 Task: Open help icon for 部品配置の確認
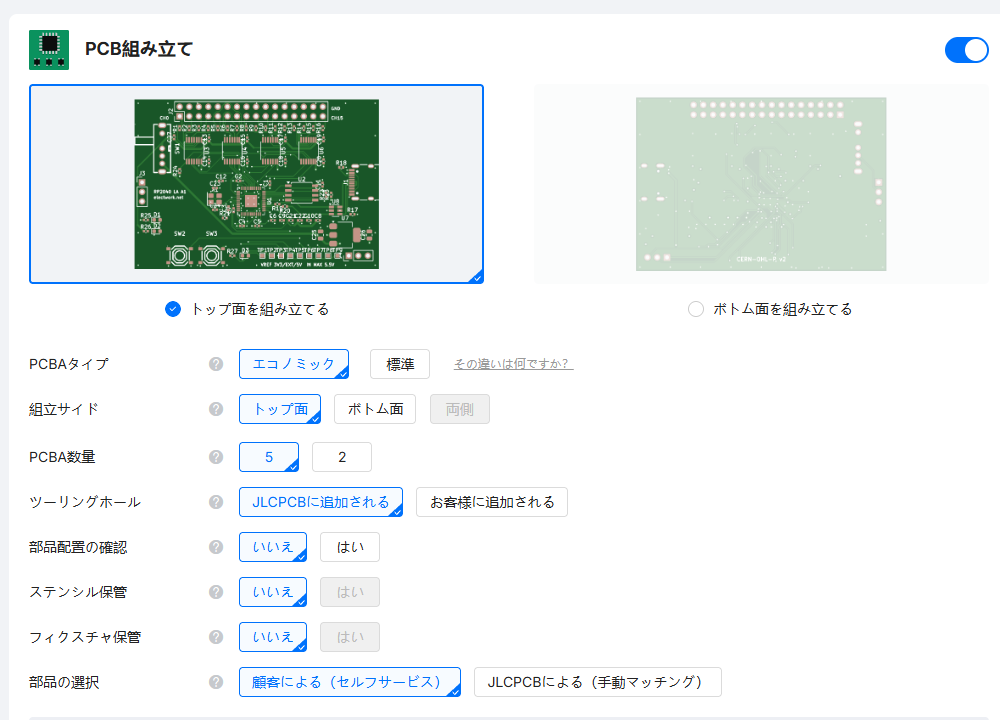(x=216, y=547)
